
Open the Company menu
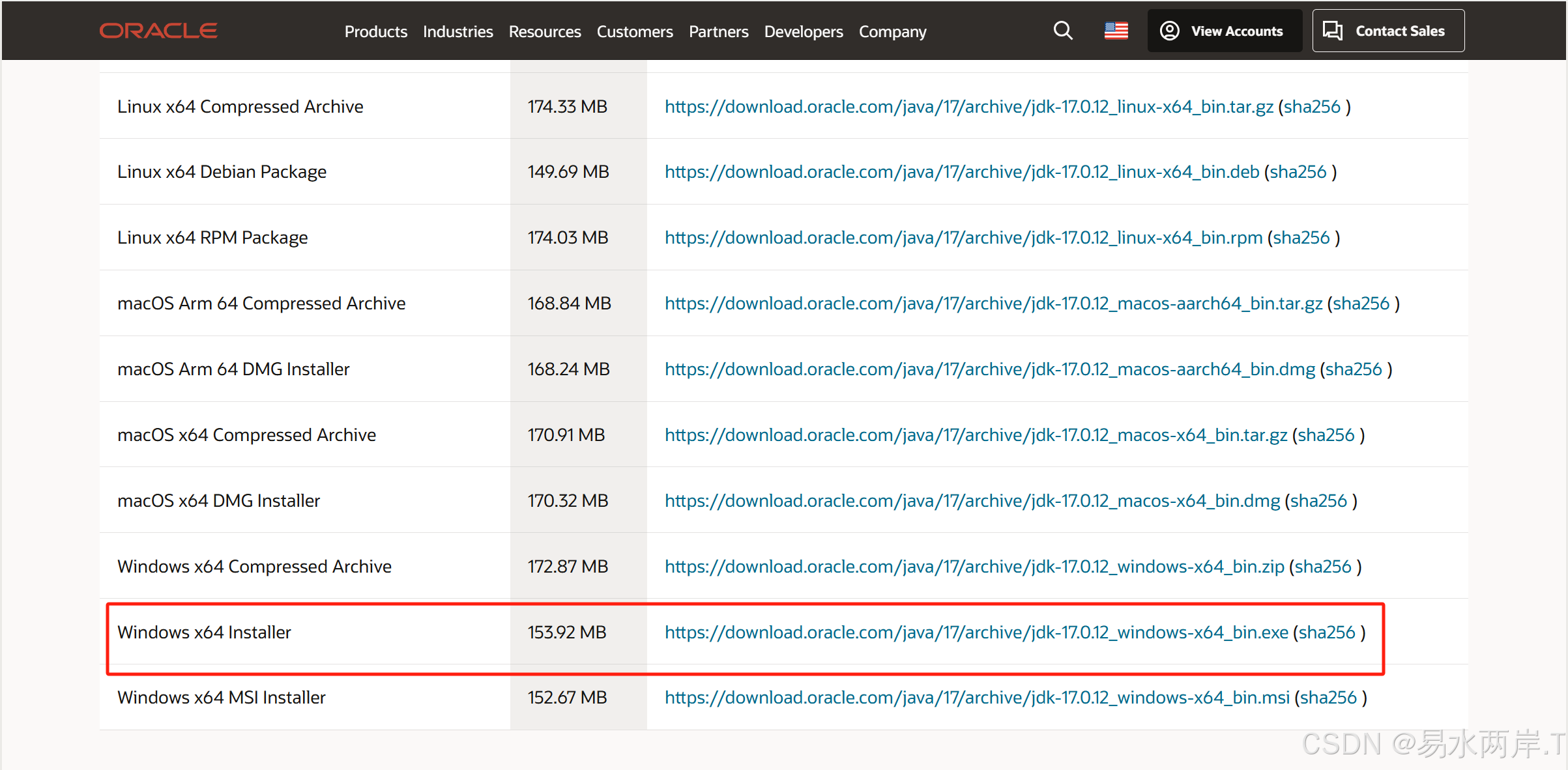[x=892, y=31]
